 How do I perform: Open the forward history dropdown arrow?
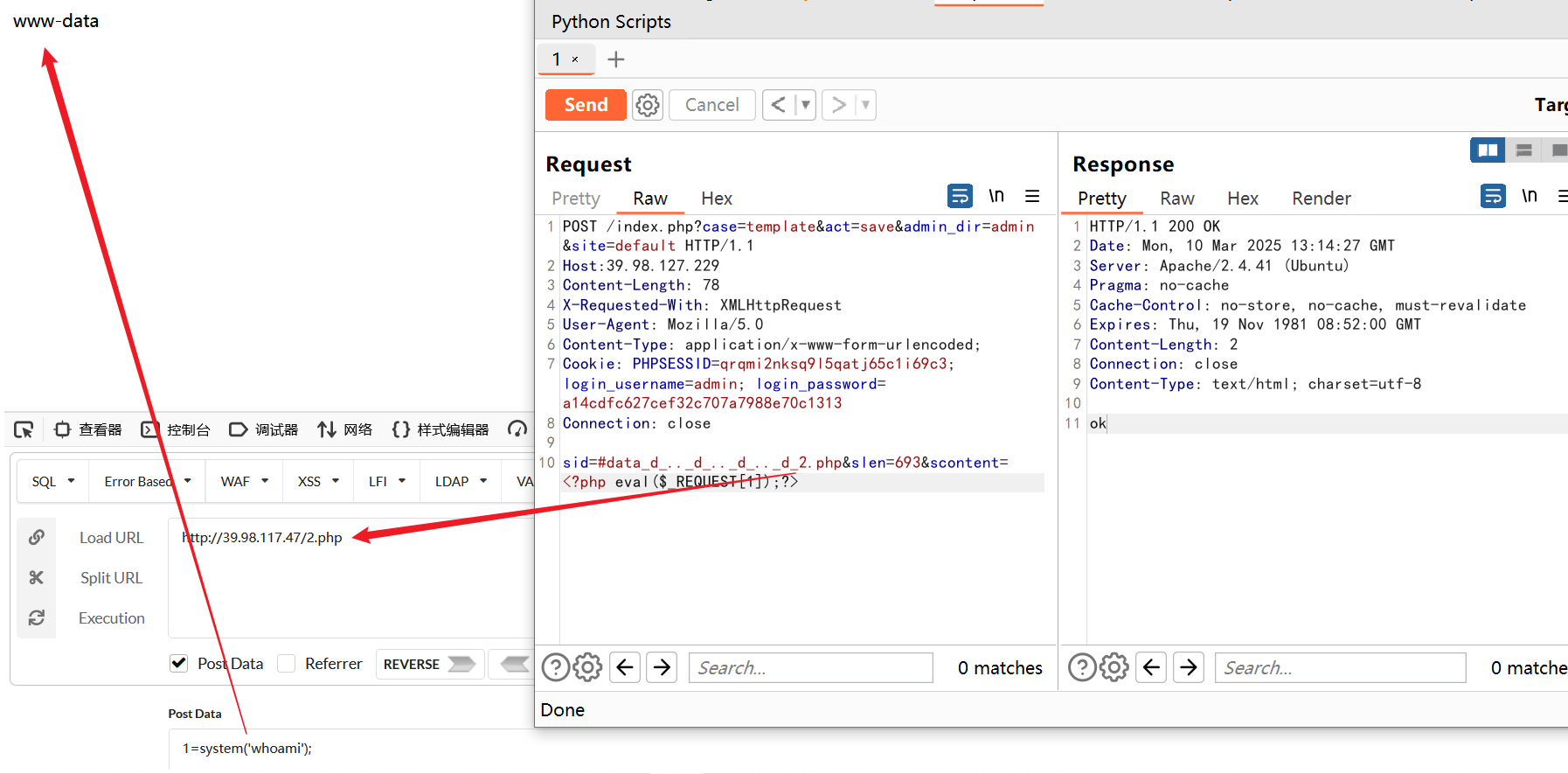tap(865, 105)
